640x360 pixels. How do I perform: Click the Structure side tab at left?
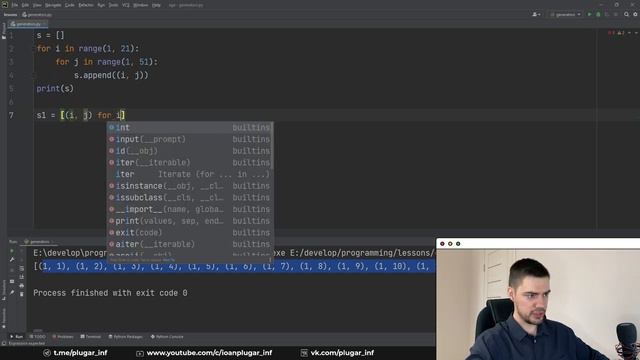(x=4, y=290)
